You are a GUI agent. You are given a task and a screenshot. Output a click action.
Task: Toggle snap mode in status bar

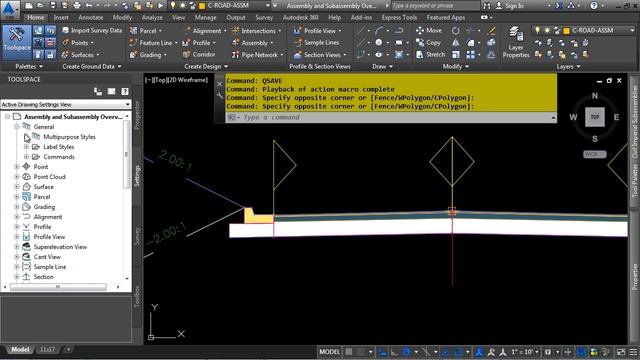pyautogui.click(x=361, y=351)
